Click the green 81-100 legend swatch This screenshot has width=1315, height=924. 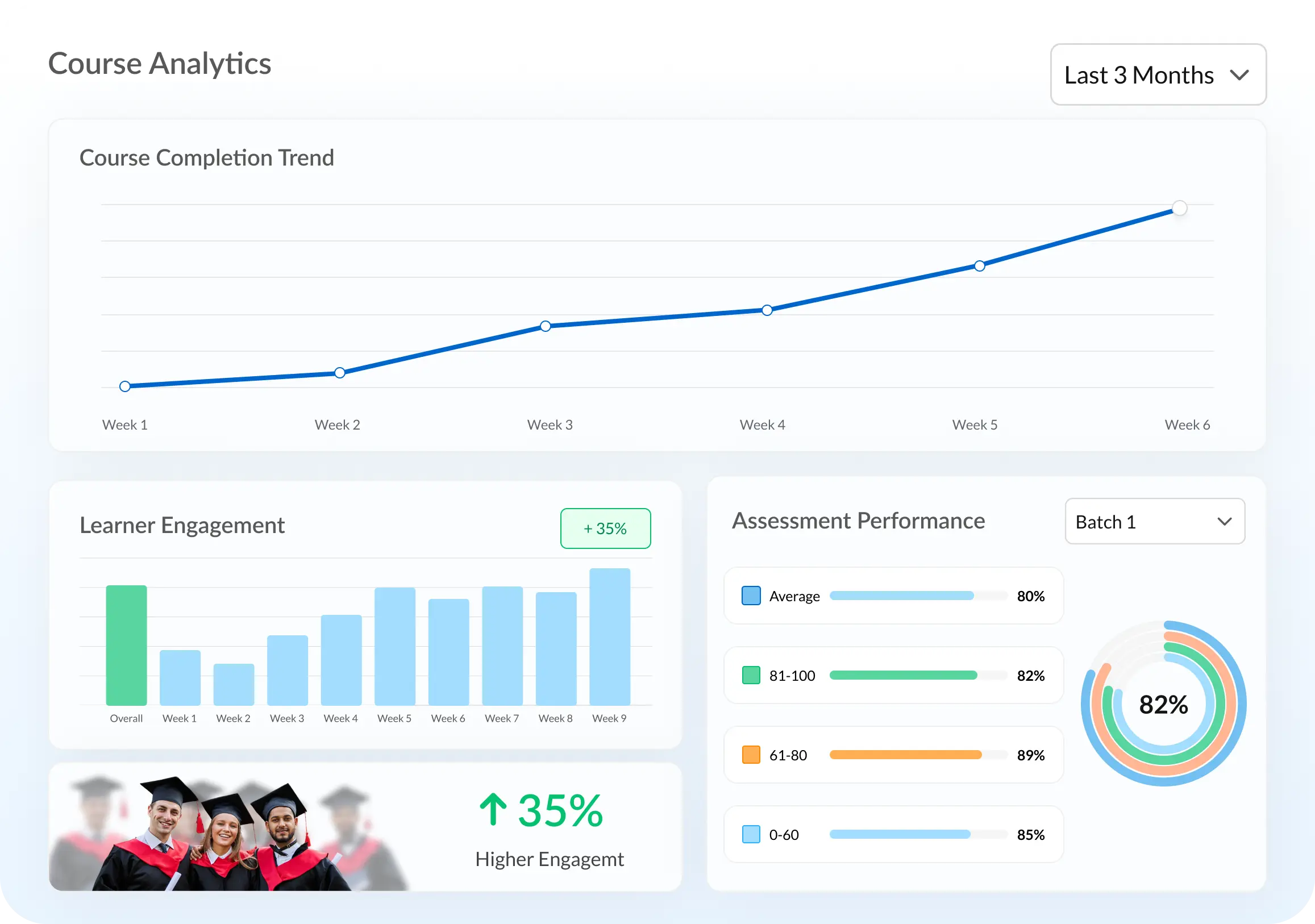tap(751, 676)
